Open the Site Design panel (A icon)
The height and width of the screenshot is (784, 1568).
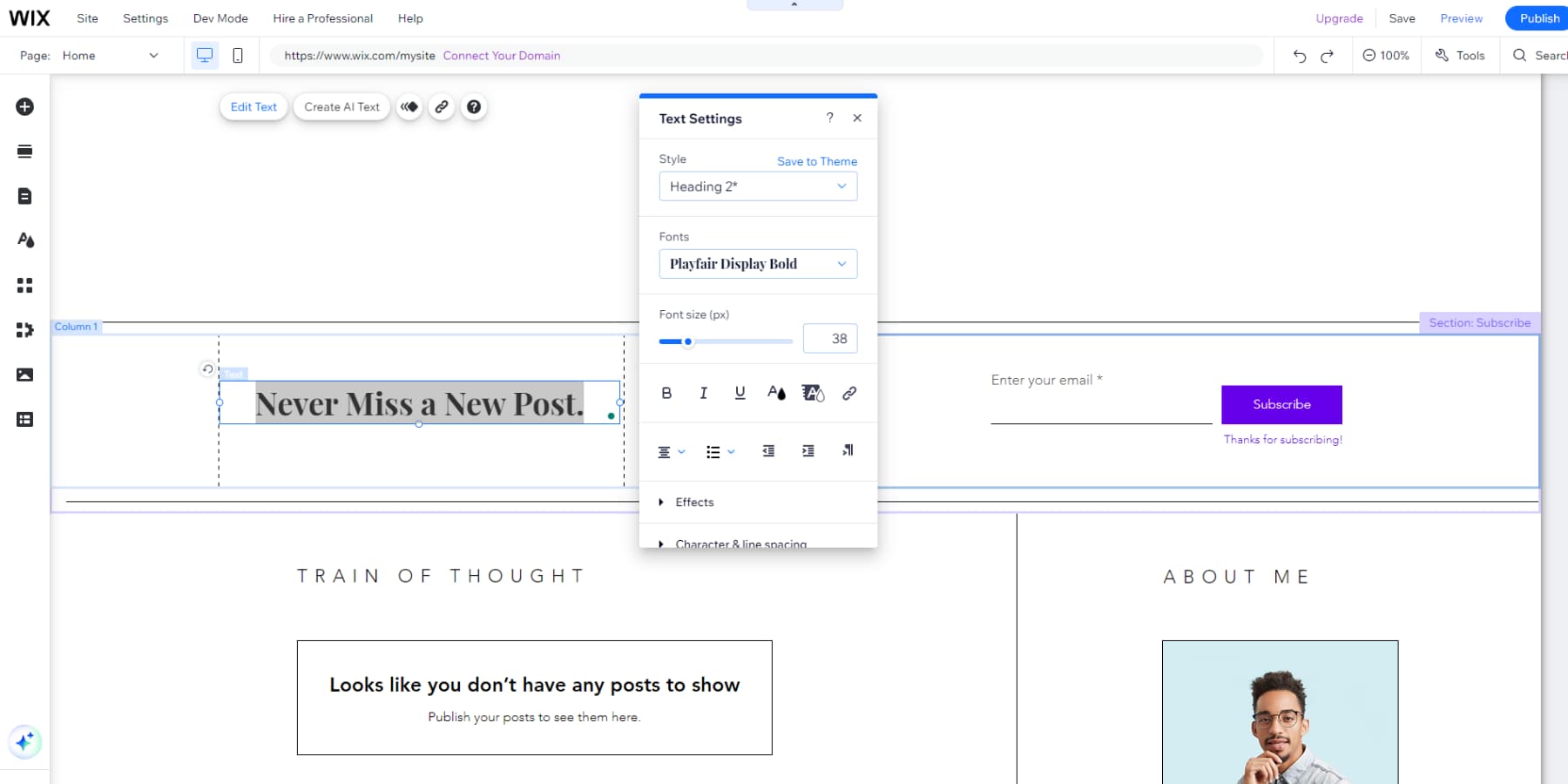(x=24, y=240)
